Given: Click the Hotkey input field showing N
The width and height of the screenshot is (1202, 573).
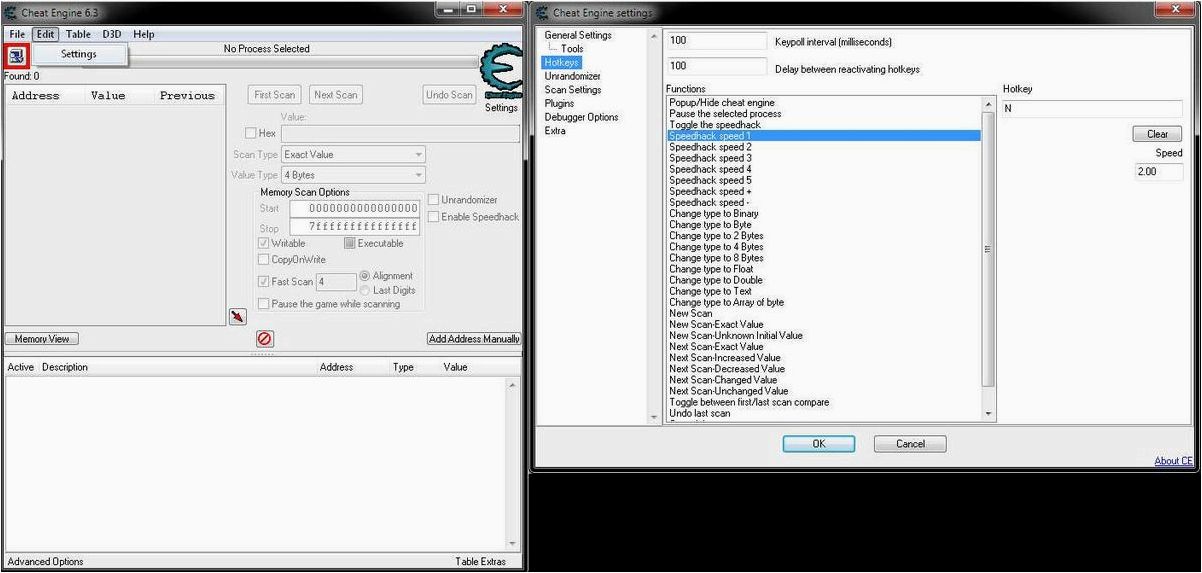Looking at the screenshot, I should pos(1092,109).
